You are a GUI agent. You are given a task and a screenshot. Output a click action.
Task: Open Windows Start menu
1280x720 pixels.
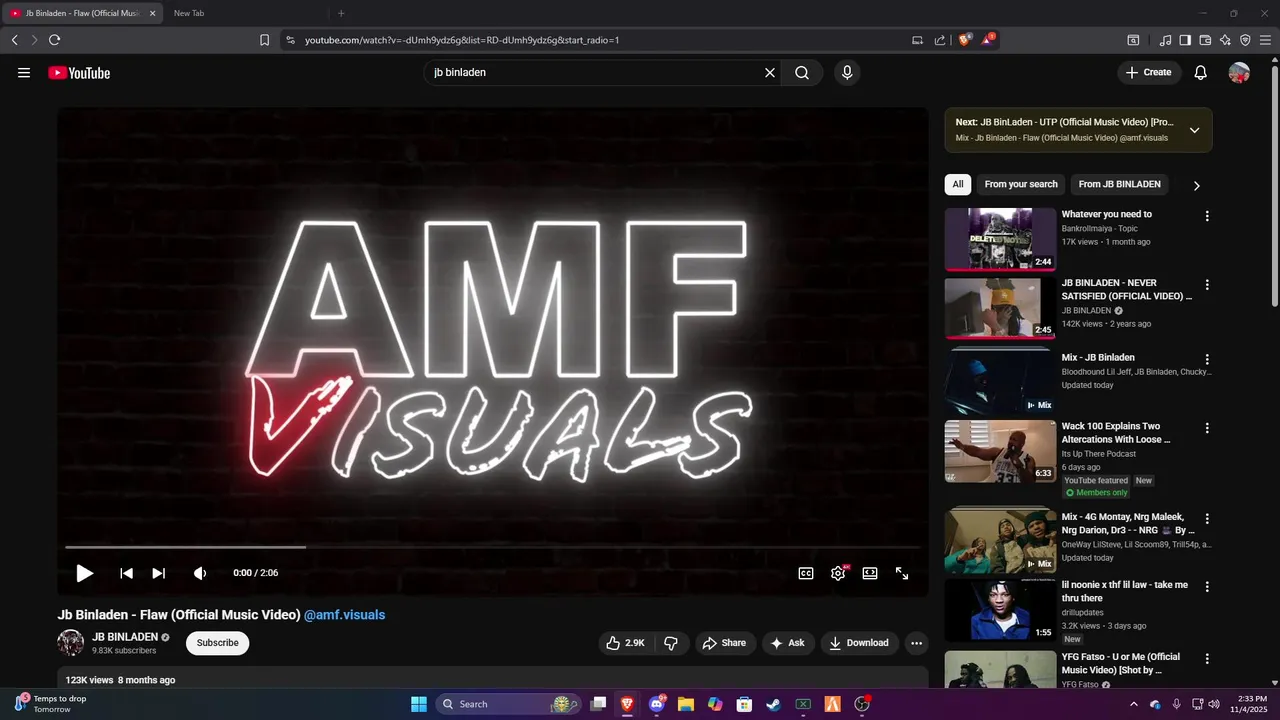tap(419, 704)
